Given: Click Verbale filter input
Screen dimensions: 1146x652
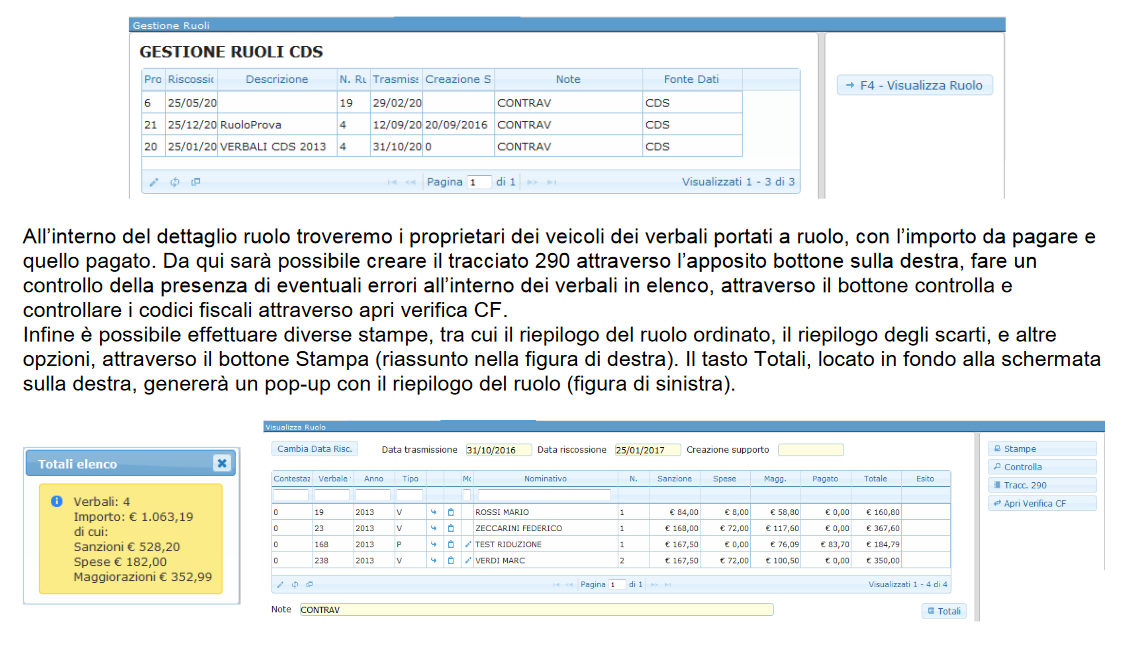Looking at the screenshot, I should click(x=332, y=496).
